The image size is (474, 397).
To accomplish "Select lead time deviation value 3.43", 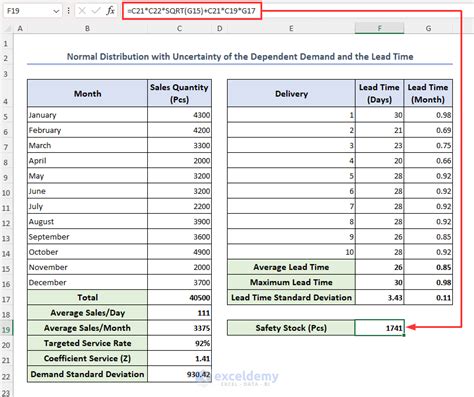I will [379, 297].
